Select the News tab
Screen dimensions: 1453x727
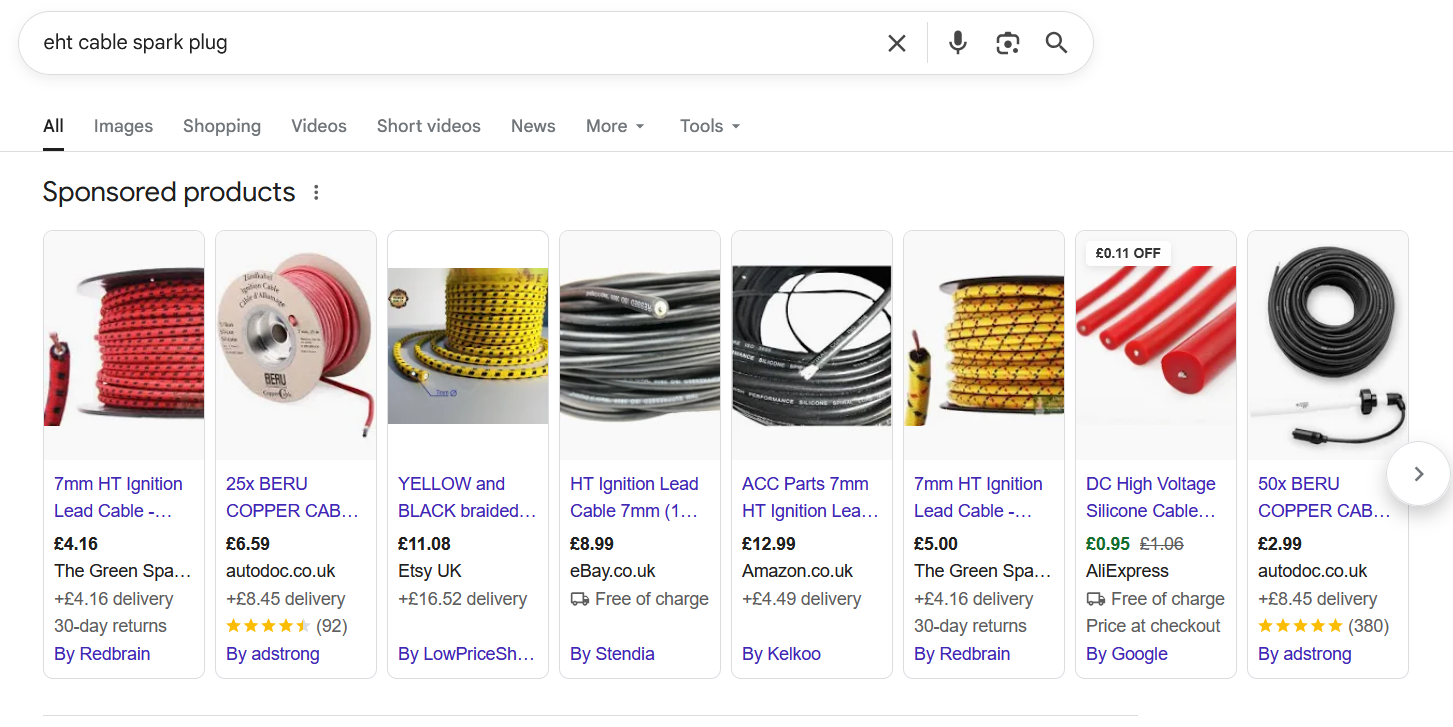(532, 126)
